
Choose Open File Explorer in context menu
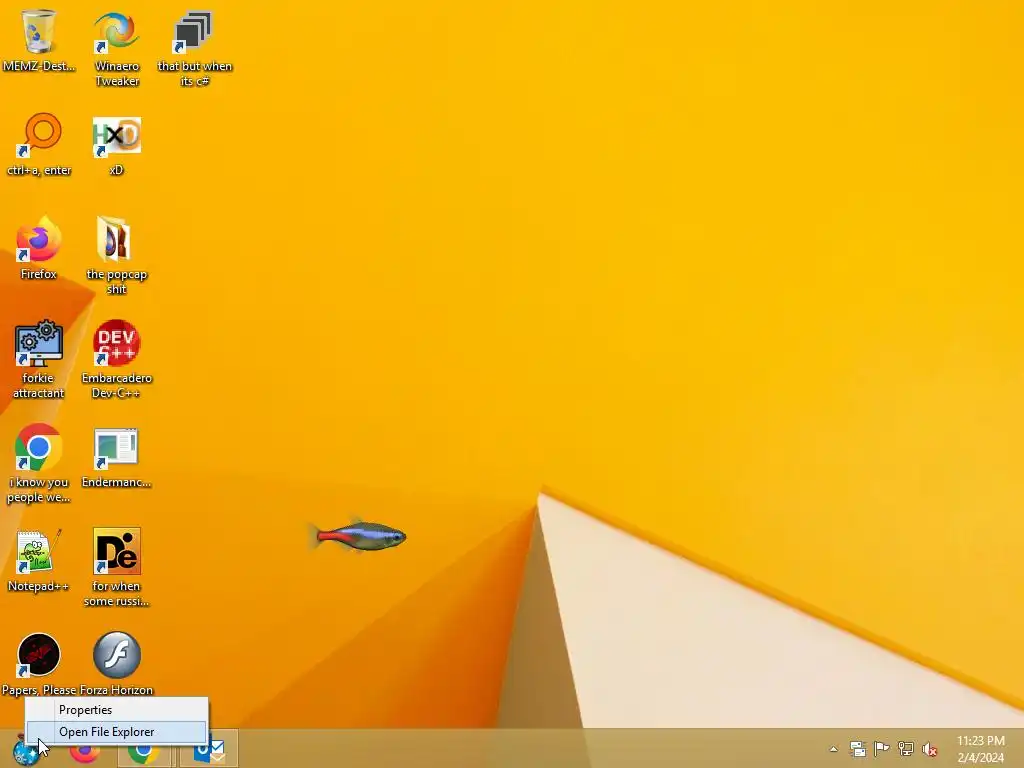[x=116, y=732]
